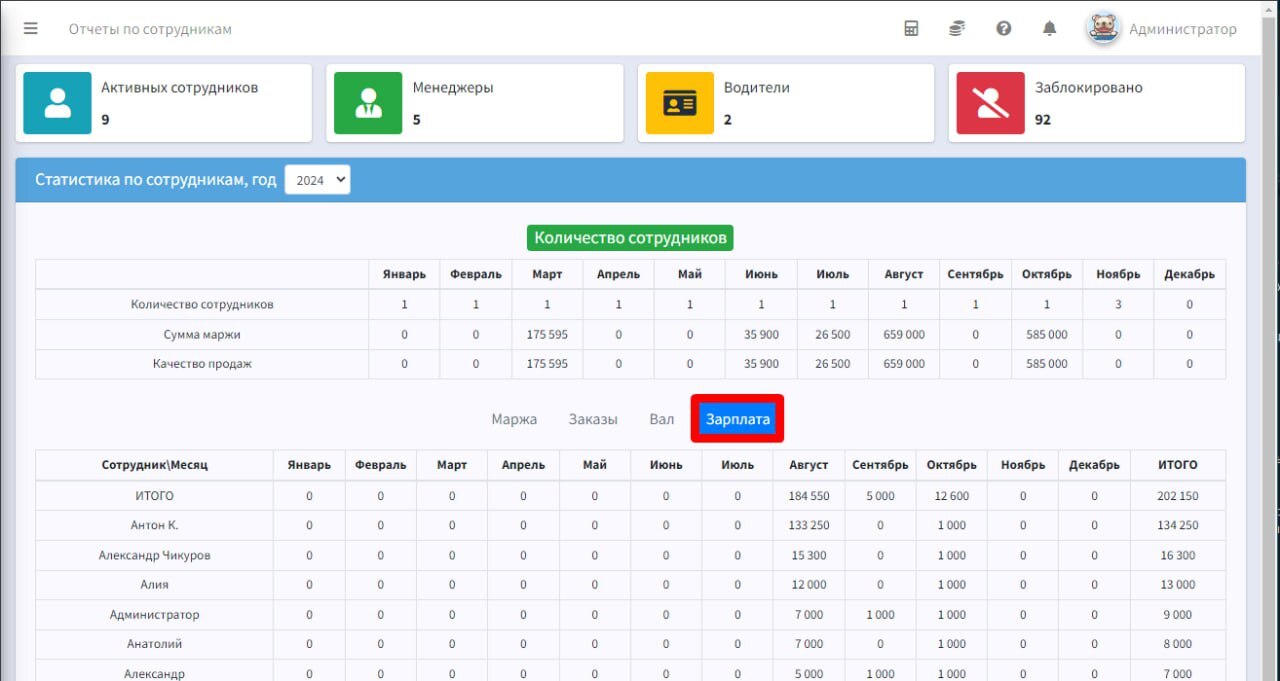The width and height of the screenshot is (1280, 681).
Task: Show notifications via the bell icon
Action: pyautogui.click(x=1050, y=29)
